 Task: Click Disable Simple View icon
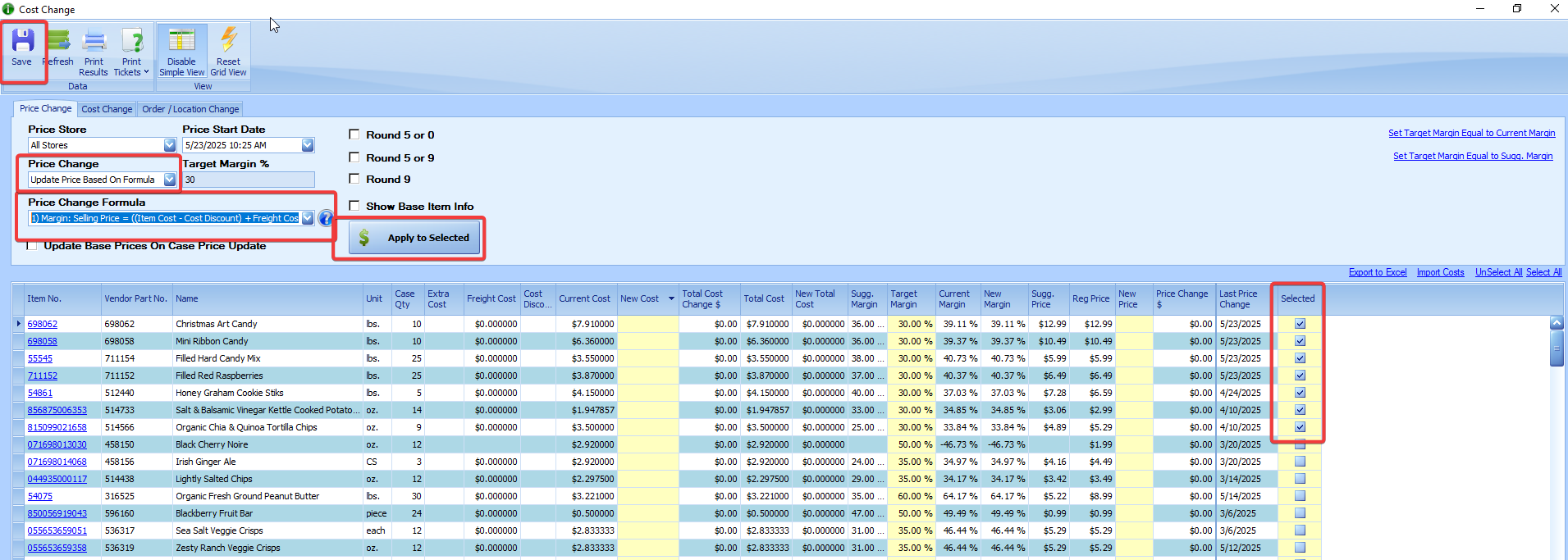181,41
